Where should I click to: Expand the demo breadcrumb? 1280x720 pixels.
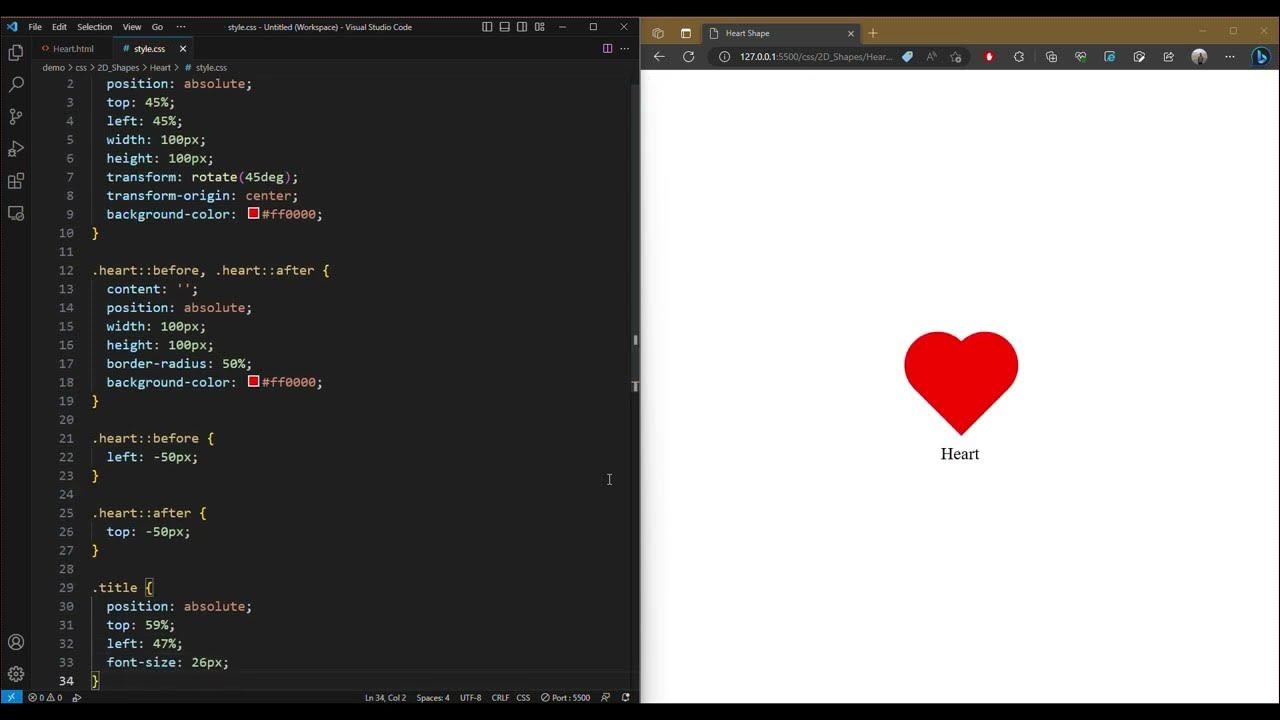[53, 67]
